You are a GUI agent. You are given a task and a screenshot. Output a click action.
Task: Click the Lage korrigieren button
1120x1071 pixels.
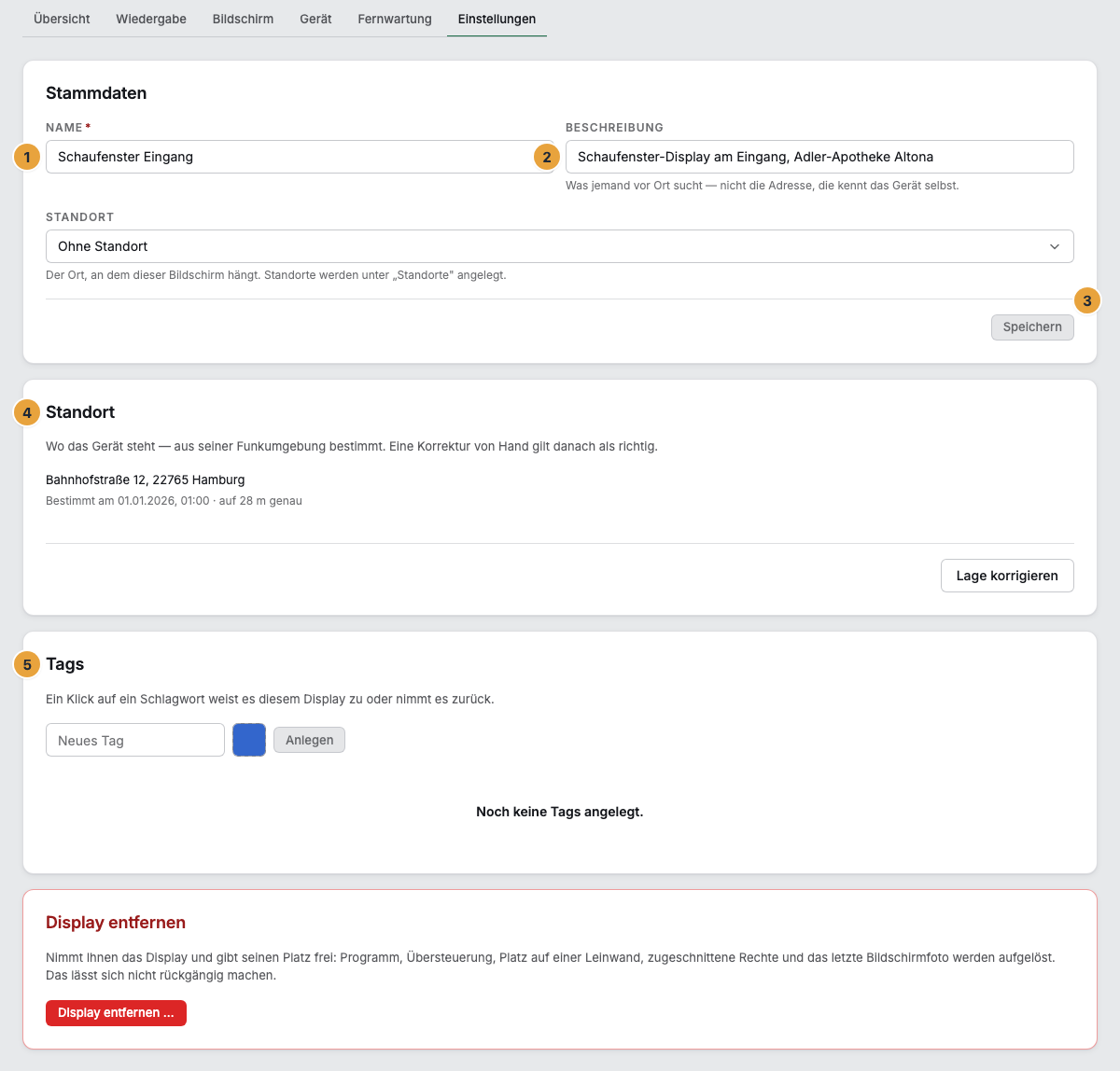(x=1007, y=576)
